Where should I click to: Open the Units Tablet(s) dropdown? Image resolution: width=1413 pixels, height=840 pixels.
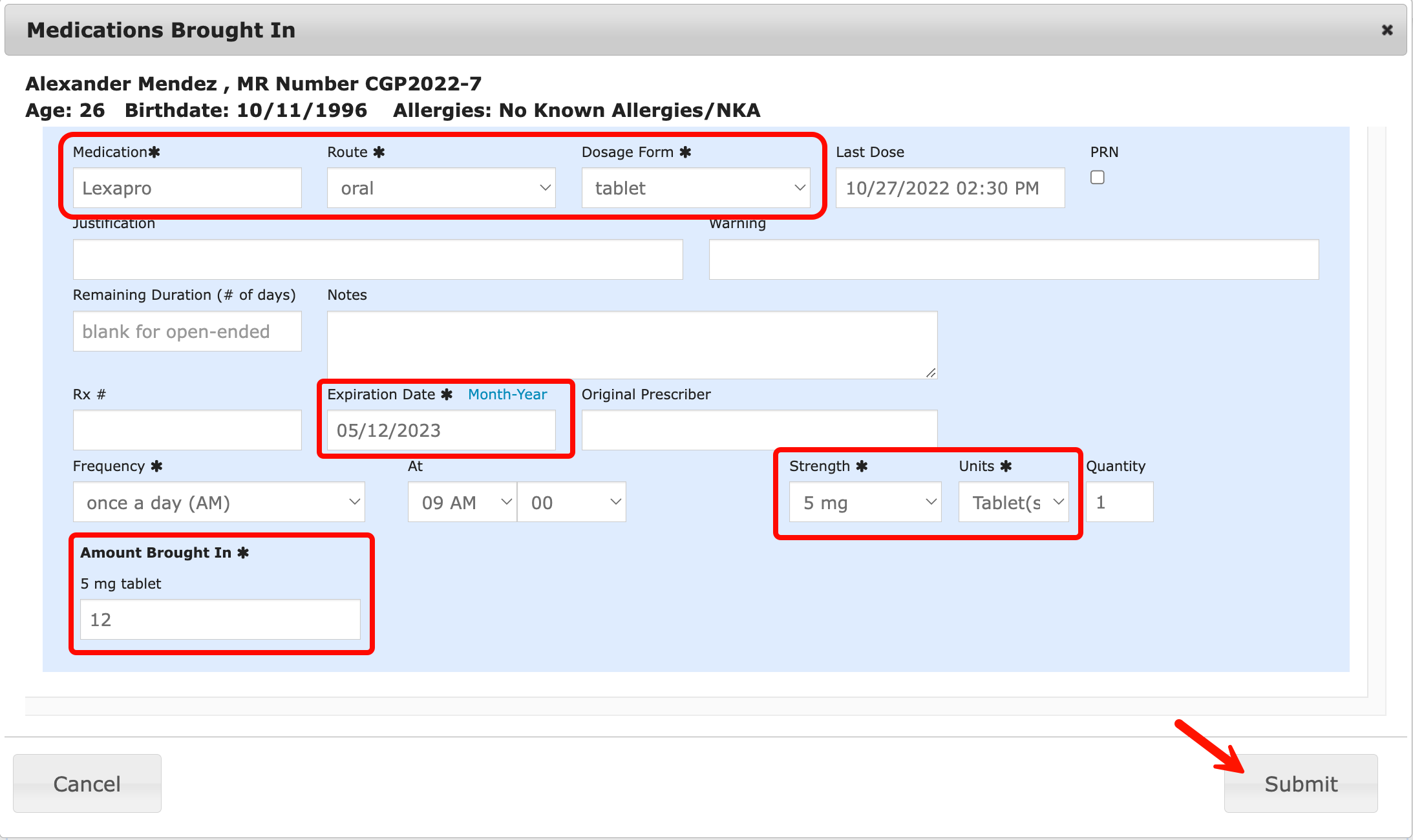1013,502
